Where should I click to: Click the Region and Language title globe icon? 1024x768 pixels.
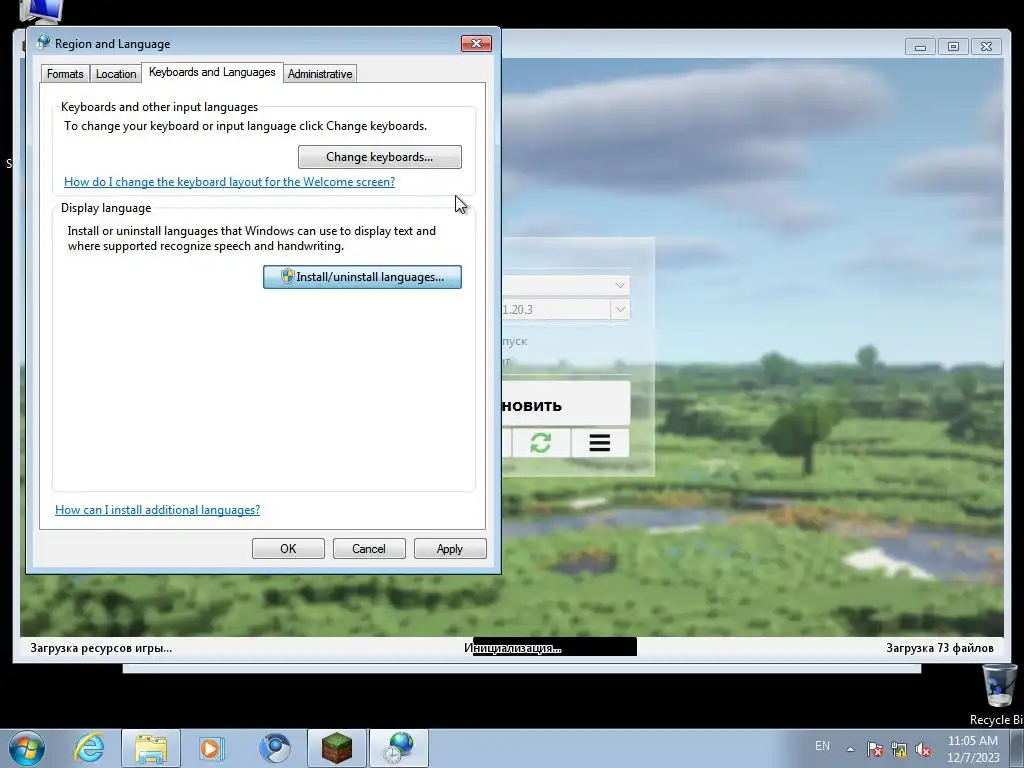[43, 43]
